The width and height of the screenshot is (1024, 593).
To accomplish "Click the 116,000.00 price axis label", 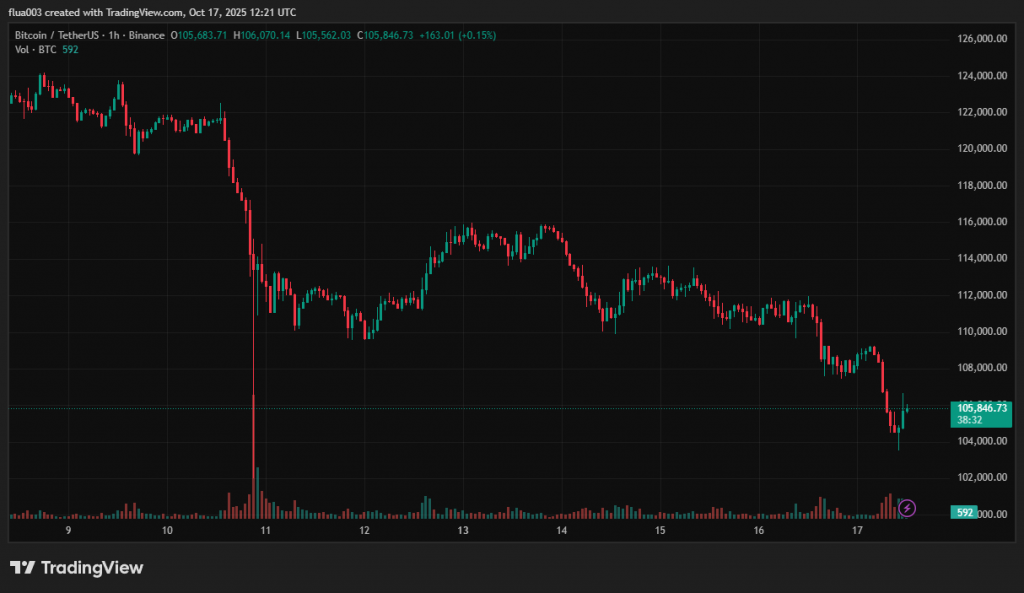I will 981,222.
